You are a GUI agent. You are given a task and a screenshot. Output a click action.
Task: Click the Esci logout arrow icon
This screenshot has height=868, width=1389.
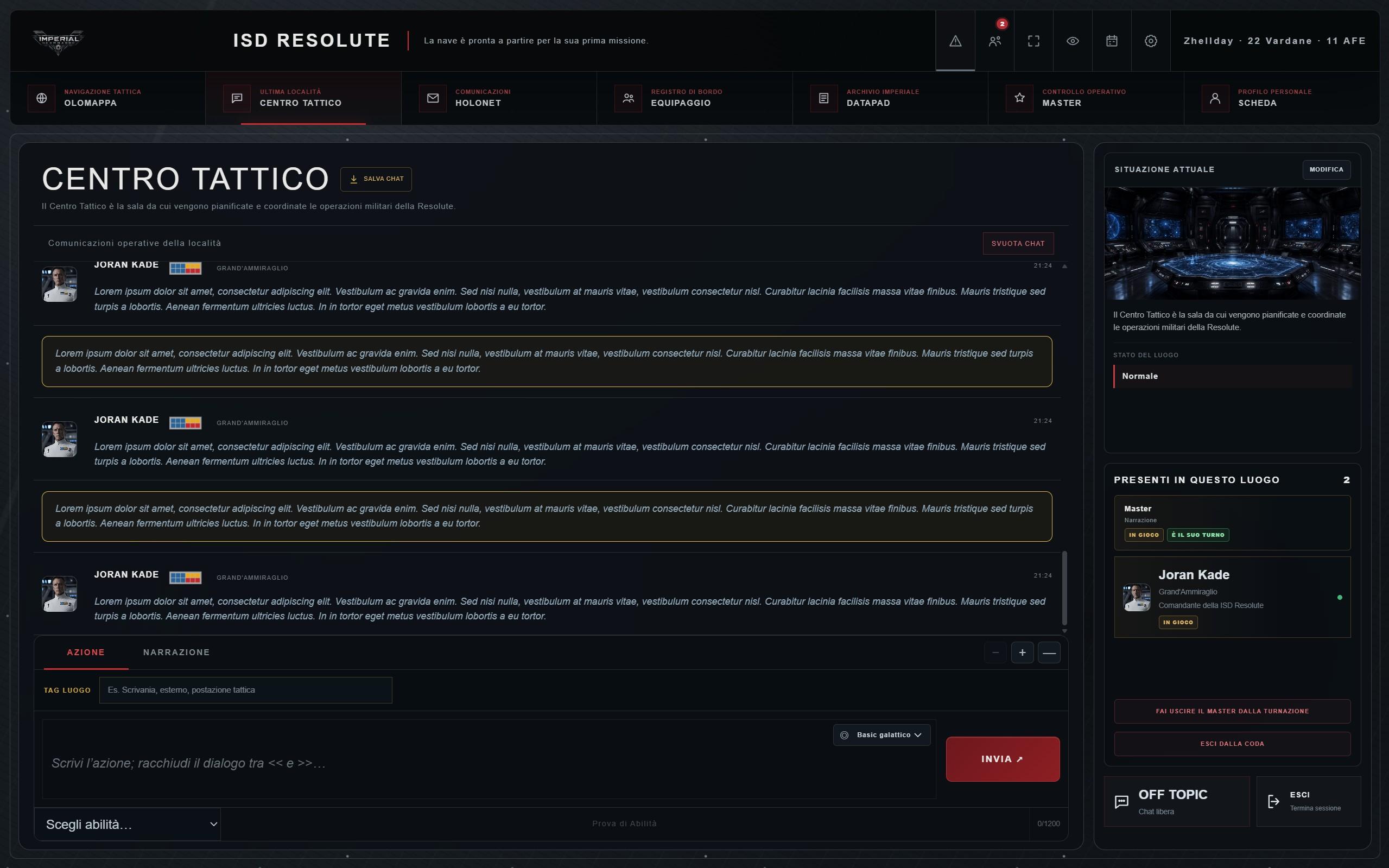[x=1273, y=801]
